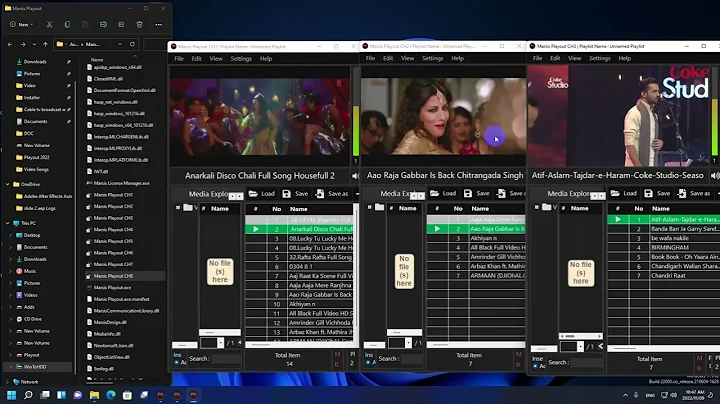Open New dropdown in File Explorer
Image resolution: width=720 pixels, height=404 pixels.
22,24
